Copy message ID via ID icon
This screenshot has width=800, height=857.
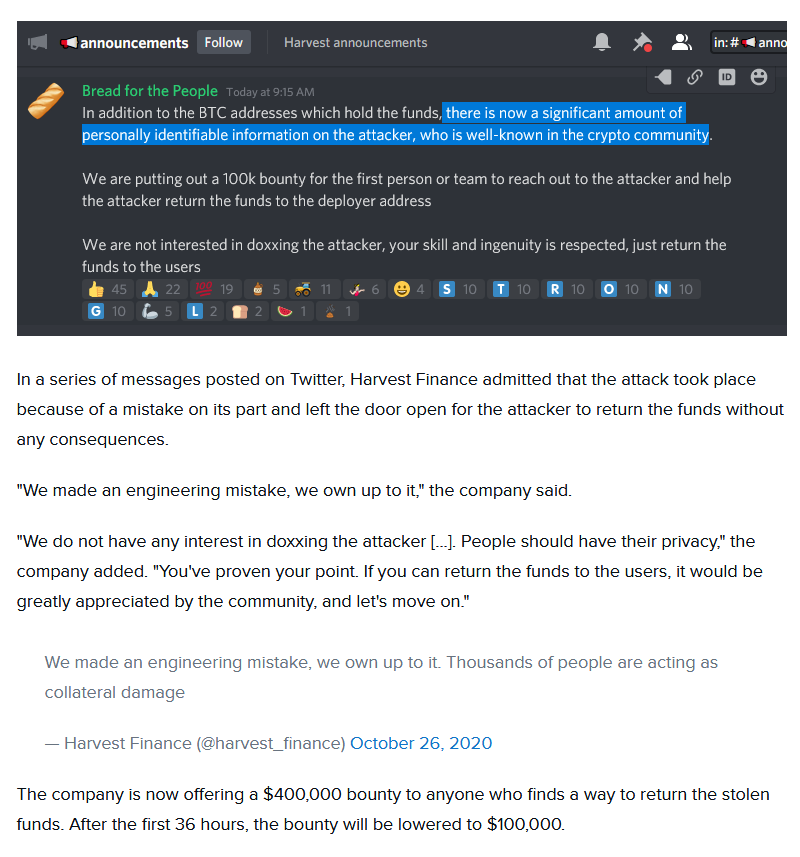coord(726,77)
